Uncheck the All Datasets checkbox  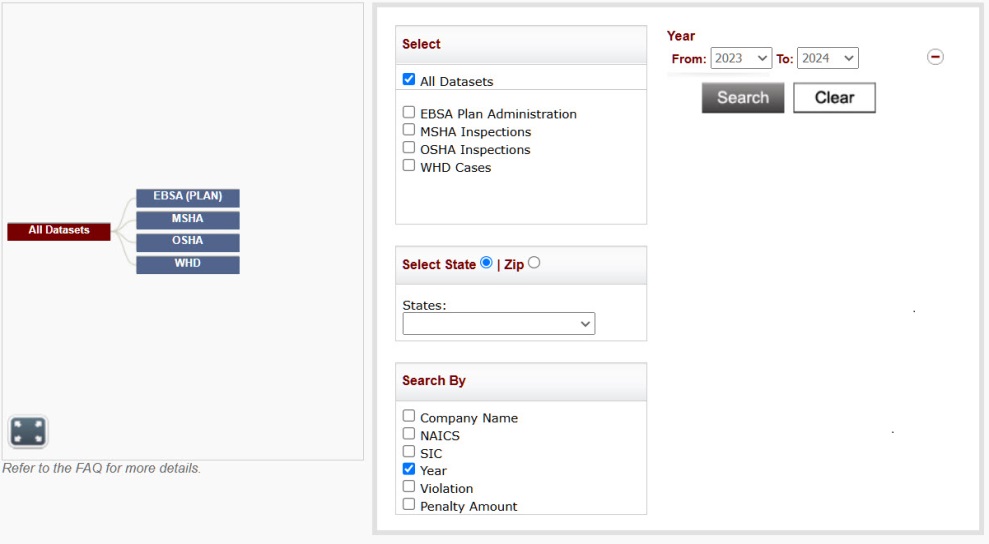(409, 80)
